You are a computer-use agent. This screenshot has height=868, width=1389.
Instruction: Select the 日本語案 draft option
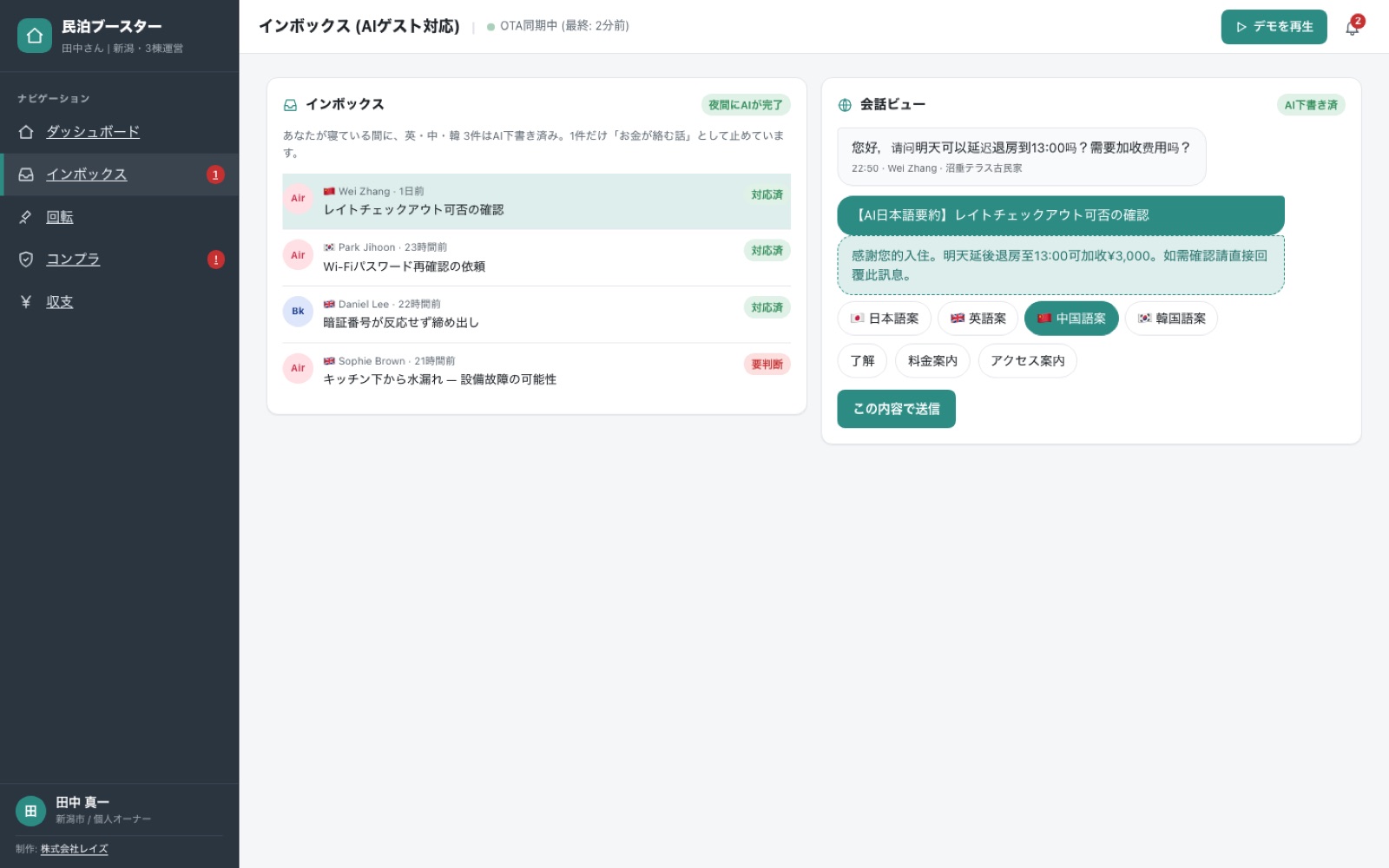884,319
